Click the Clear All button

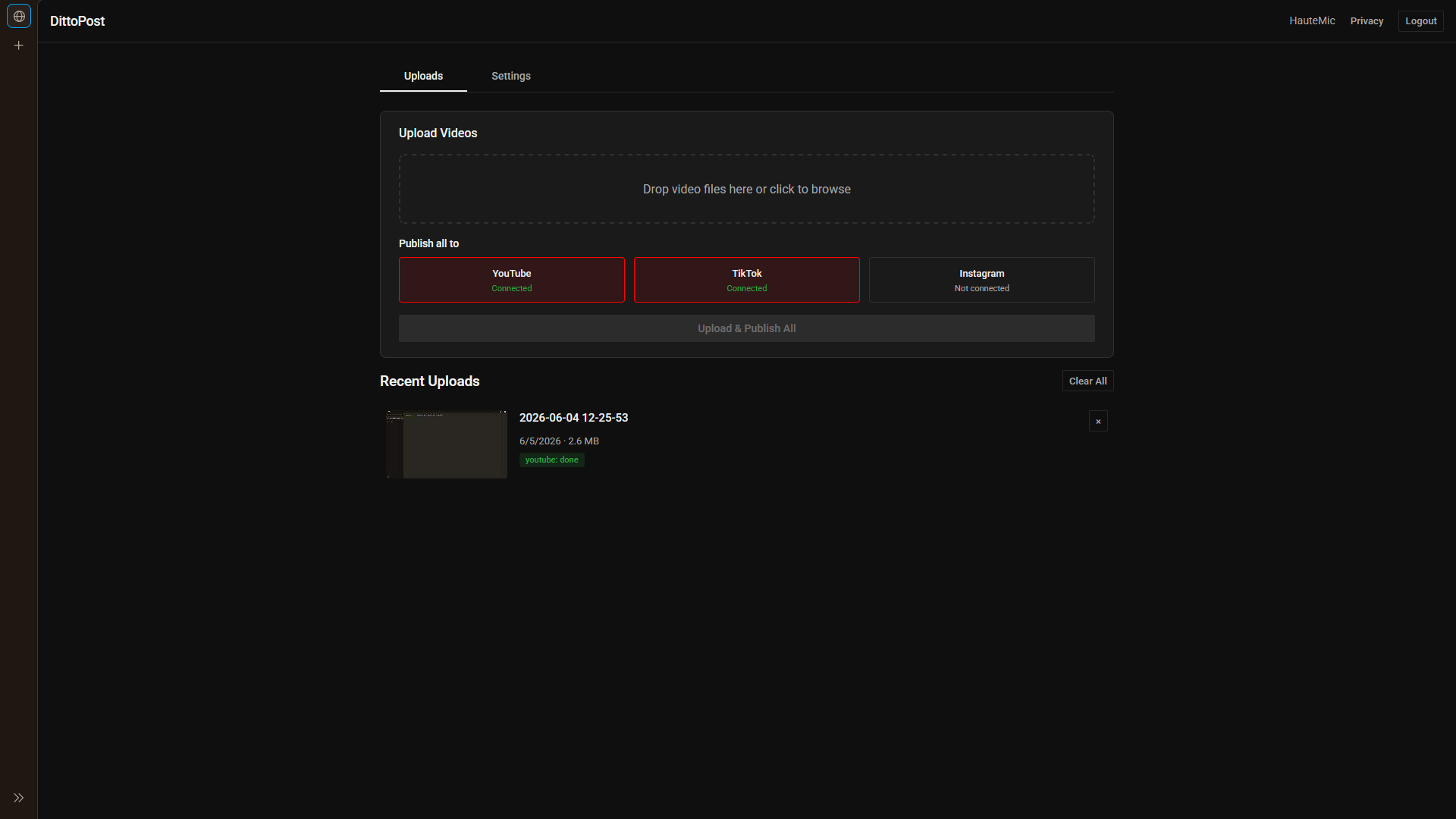tap(1087, 381)
